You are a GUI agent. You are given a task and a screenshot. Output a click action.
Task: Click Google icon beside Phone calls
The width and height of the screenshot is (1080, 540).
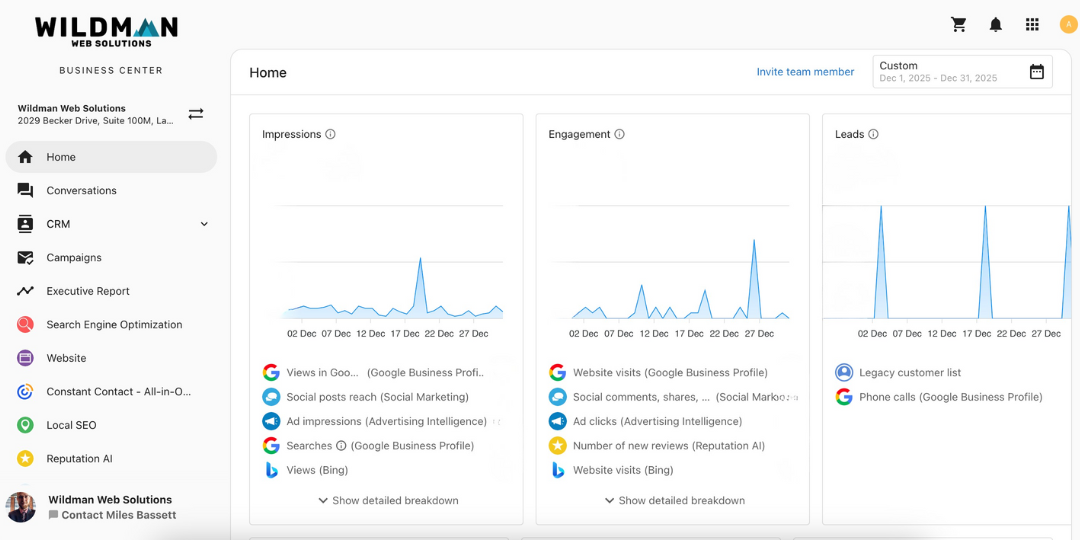click(x=844, y=397)
